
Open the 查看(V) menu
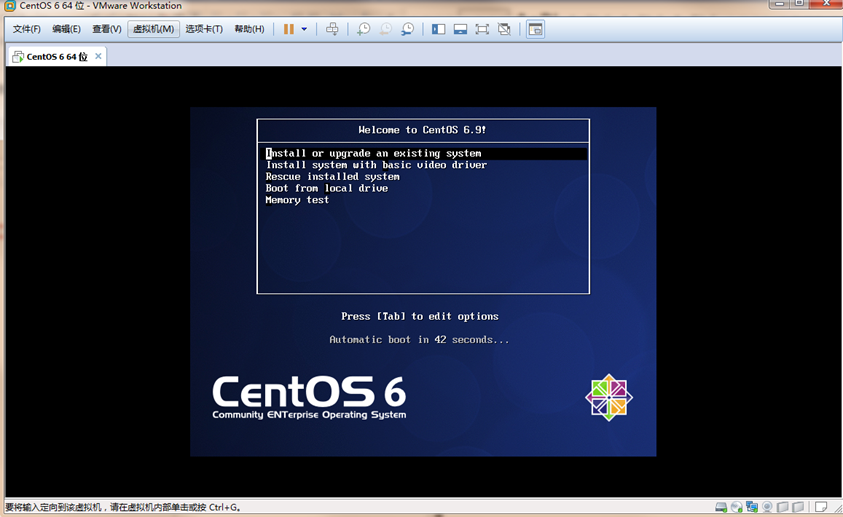pos(106,29)
